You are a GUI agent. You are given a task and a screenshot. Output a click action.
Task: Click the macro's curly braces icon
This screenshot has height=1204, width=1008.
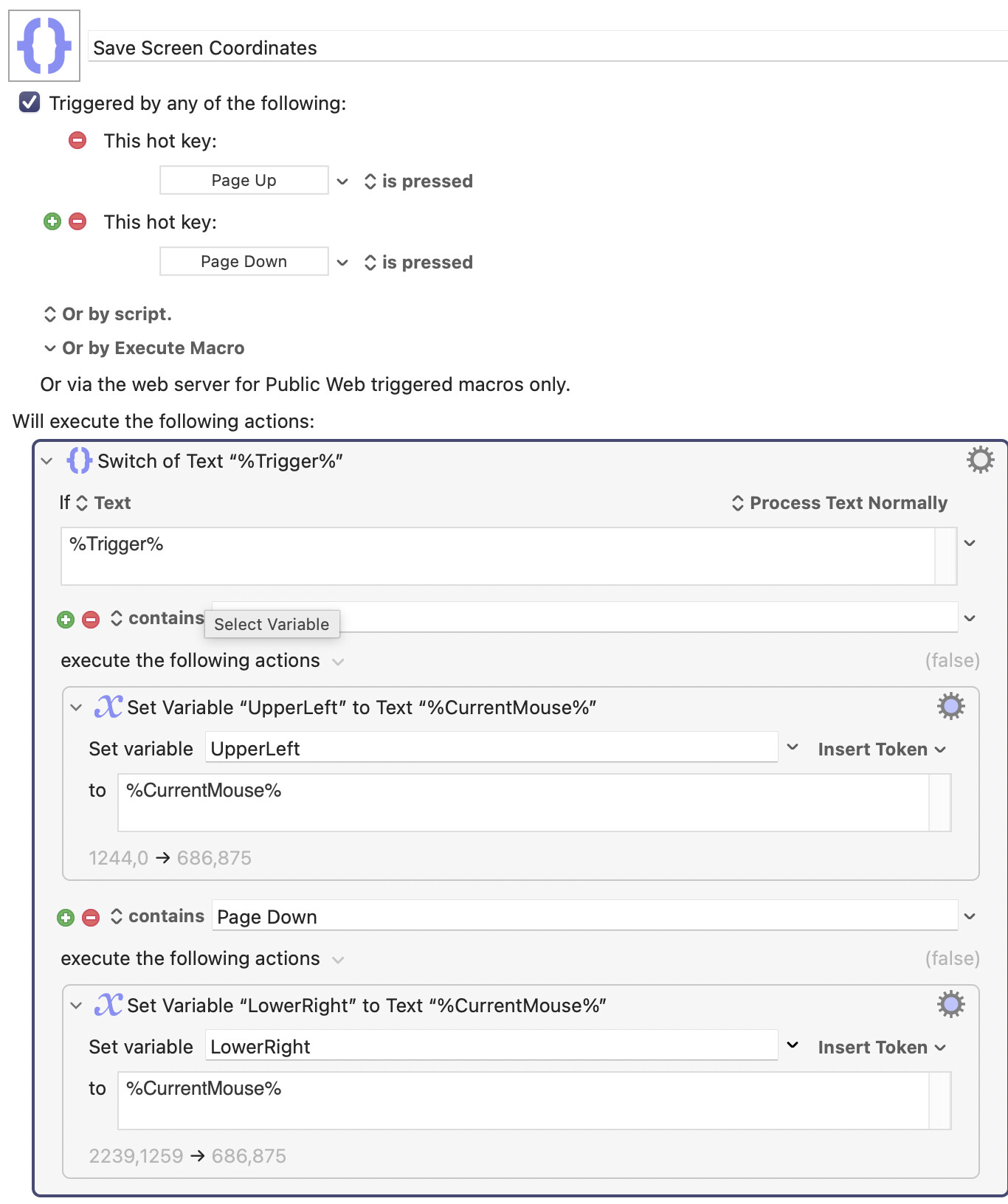pos(44,46)
